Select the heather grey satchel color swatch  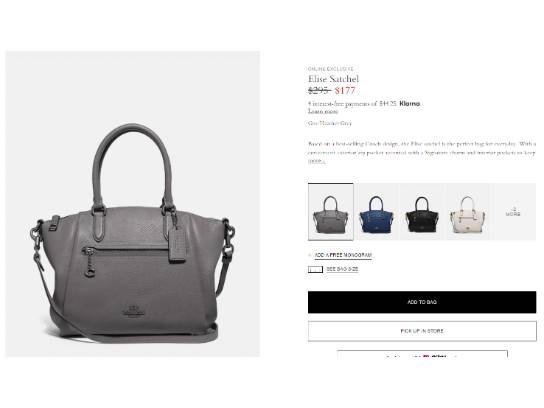tap(331, 212)
